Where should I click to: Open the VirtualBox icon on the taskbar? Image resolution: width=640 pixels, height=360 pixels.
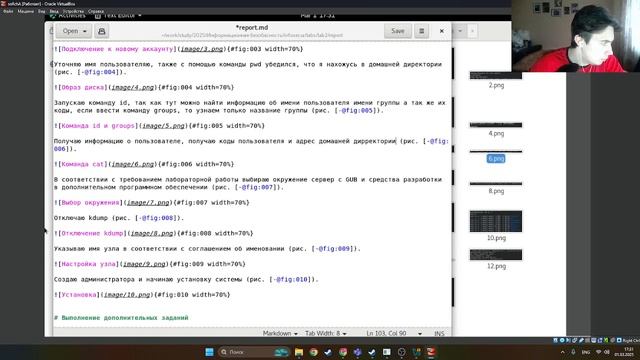click(431, 352)
